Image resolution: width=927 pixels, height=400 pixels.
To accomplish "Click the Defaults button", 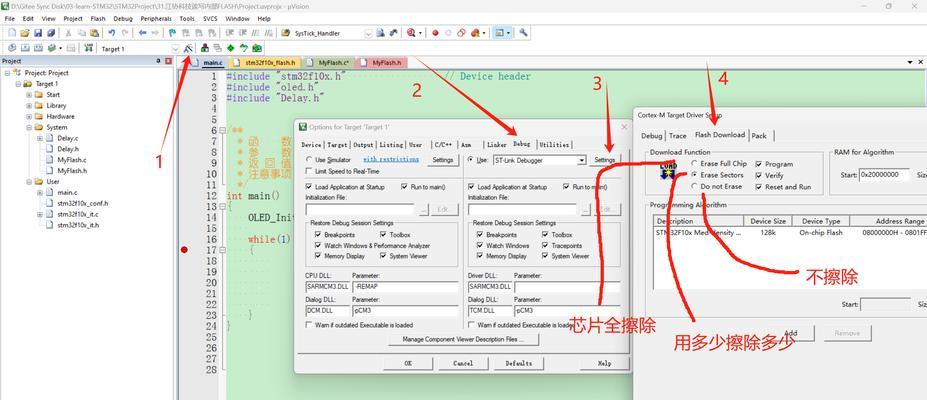I will pos(518,363).
